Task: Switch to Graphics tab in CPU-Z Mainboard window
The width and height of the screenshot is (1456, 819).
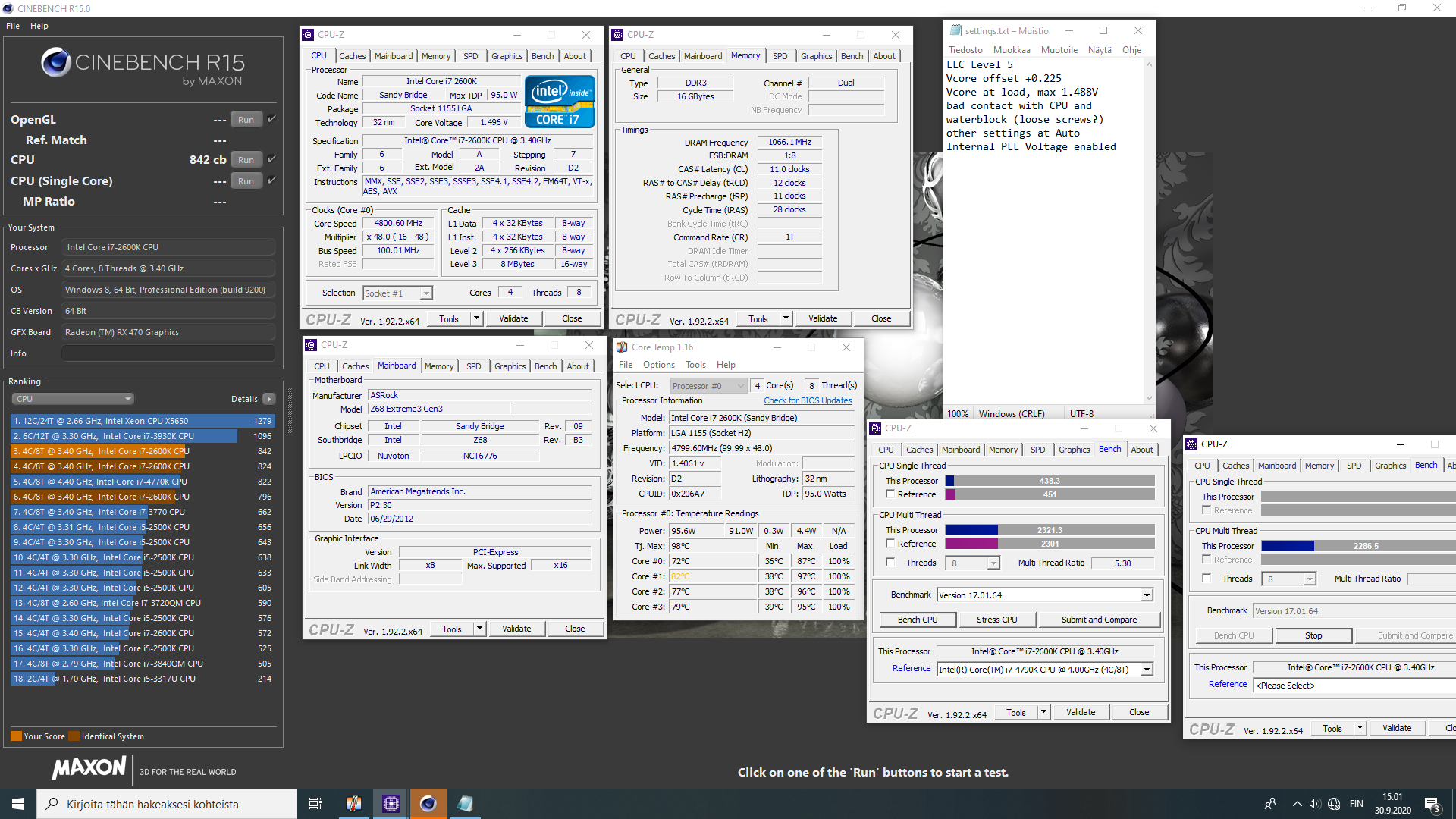Action: click(510, 366)
